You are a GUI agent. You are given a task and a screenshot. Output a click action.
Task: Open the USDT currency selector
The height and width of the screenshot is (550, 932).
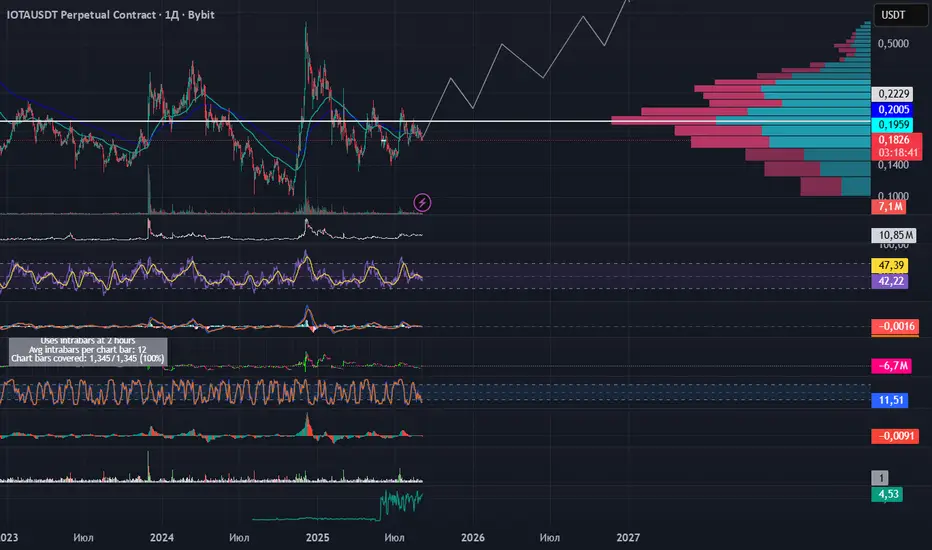point(900,15)
